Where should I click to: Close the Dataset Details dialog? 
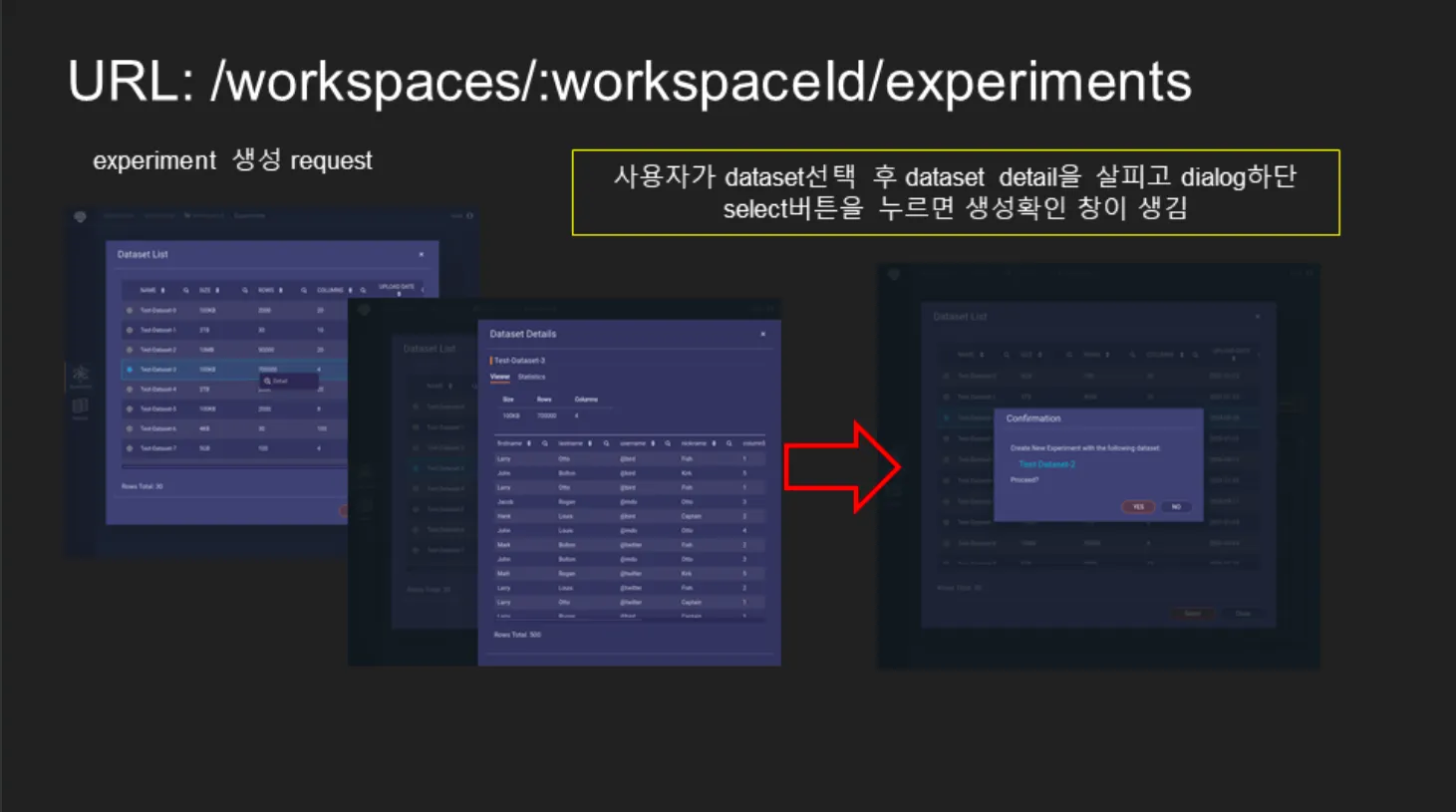point(763,334)
